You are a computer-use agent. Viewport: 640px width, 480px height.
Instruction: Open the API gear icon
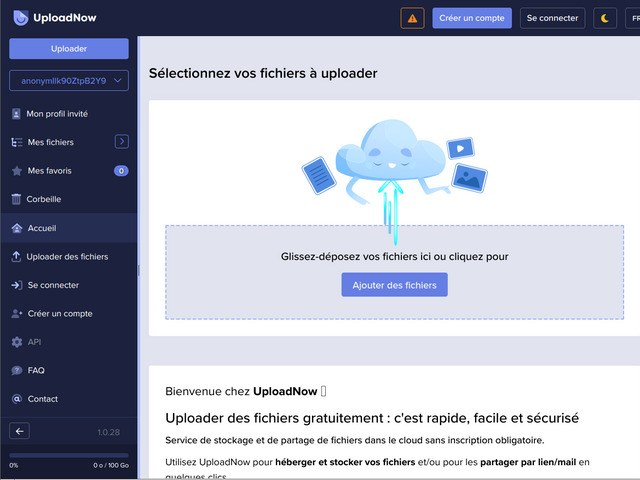17,342
